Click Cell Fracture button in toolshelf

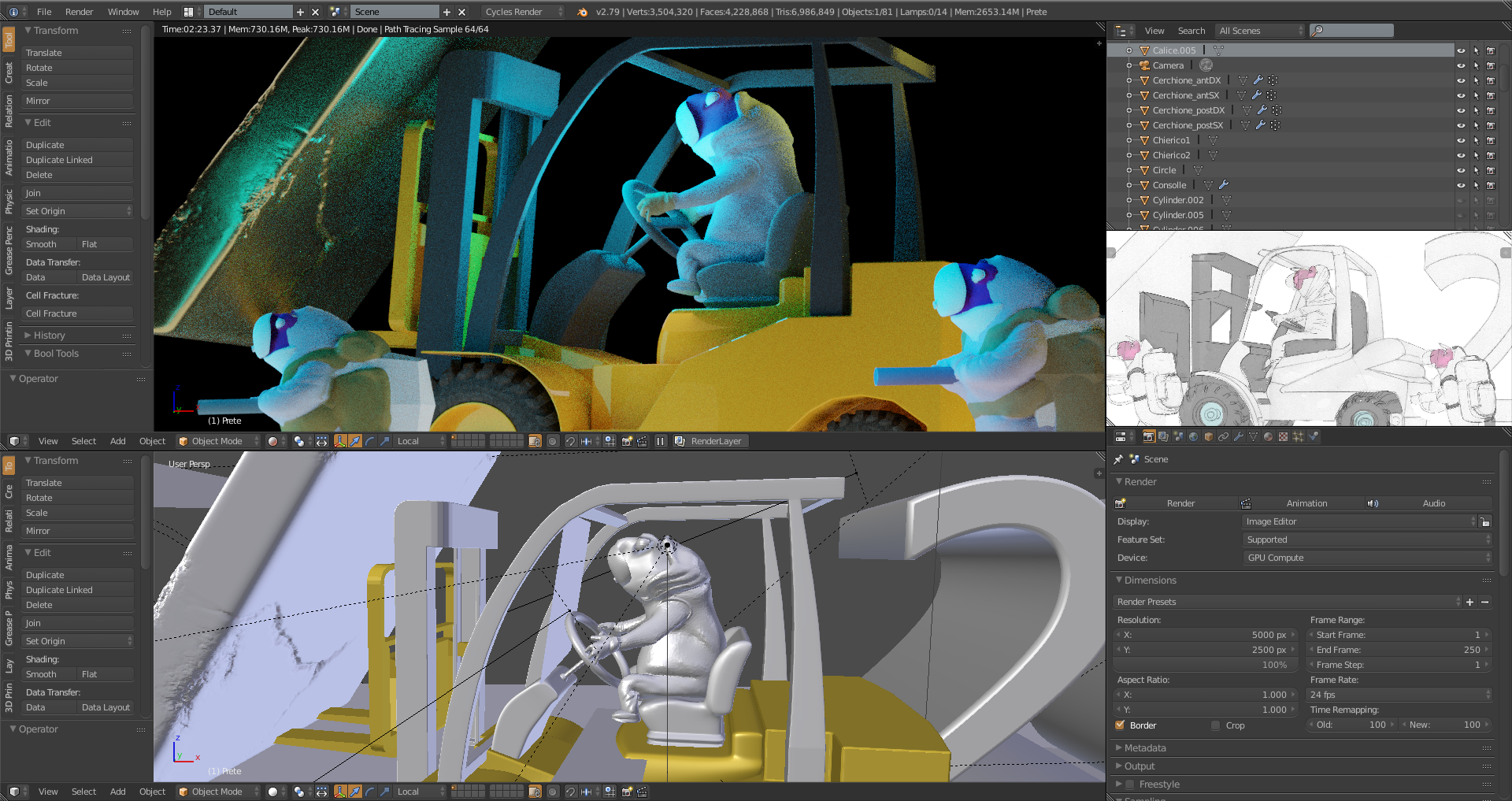(x=78, y=313)
